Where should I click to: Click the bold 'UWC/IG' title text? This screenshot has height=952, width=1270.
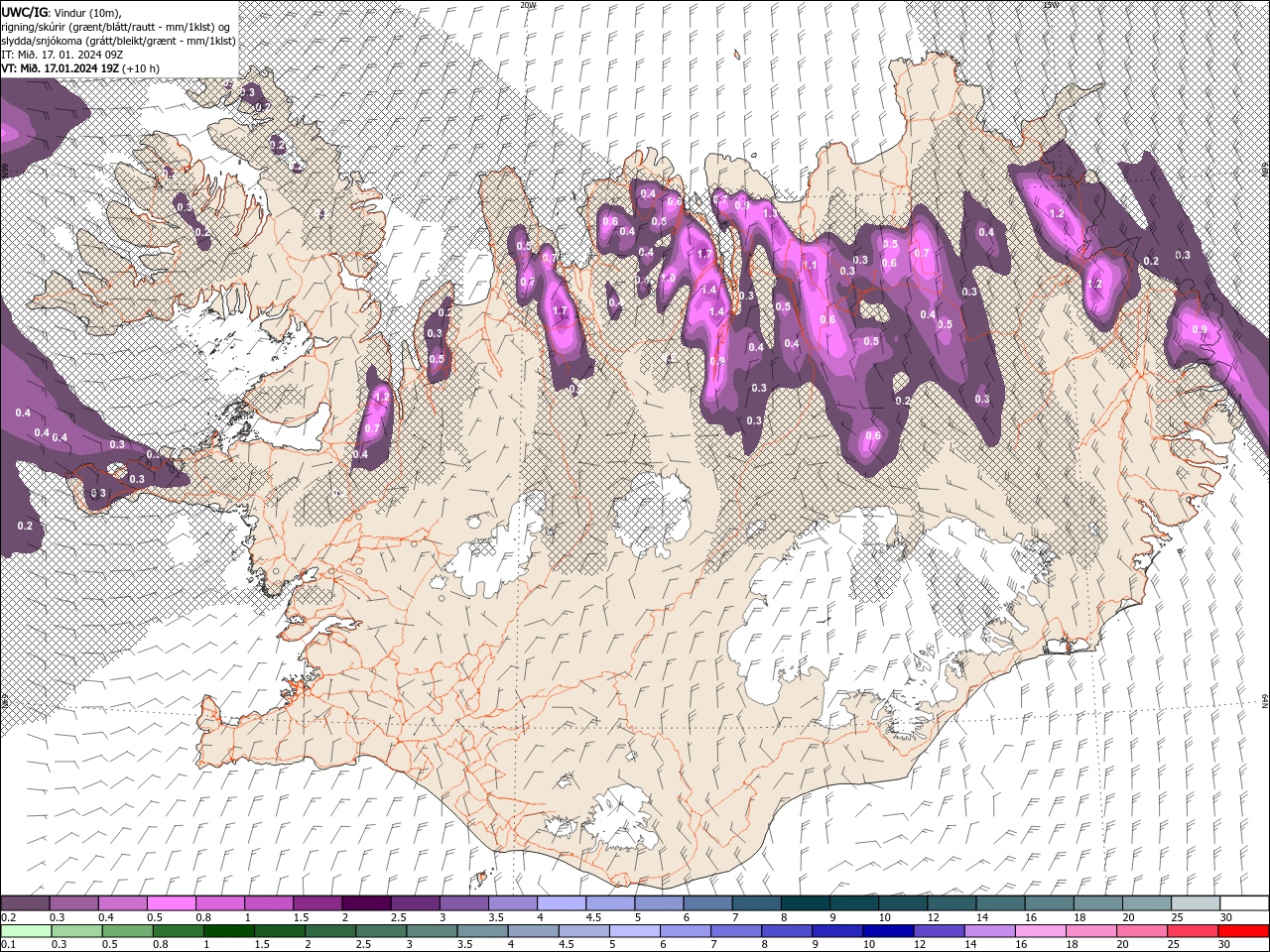24,12
